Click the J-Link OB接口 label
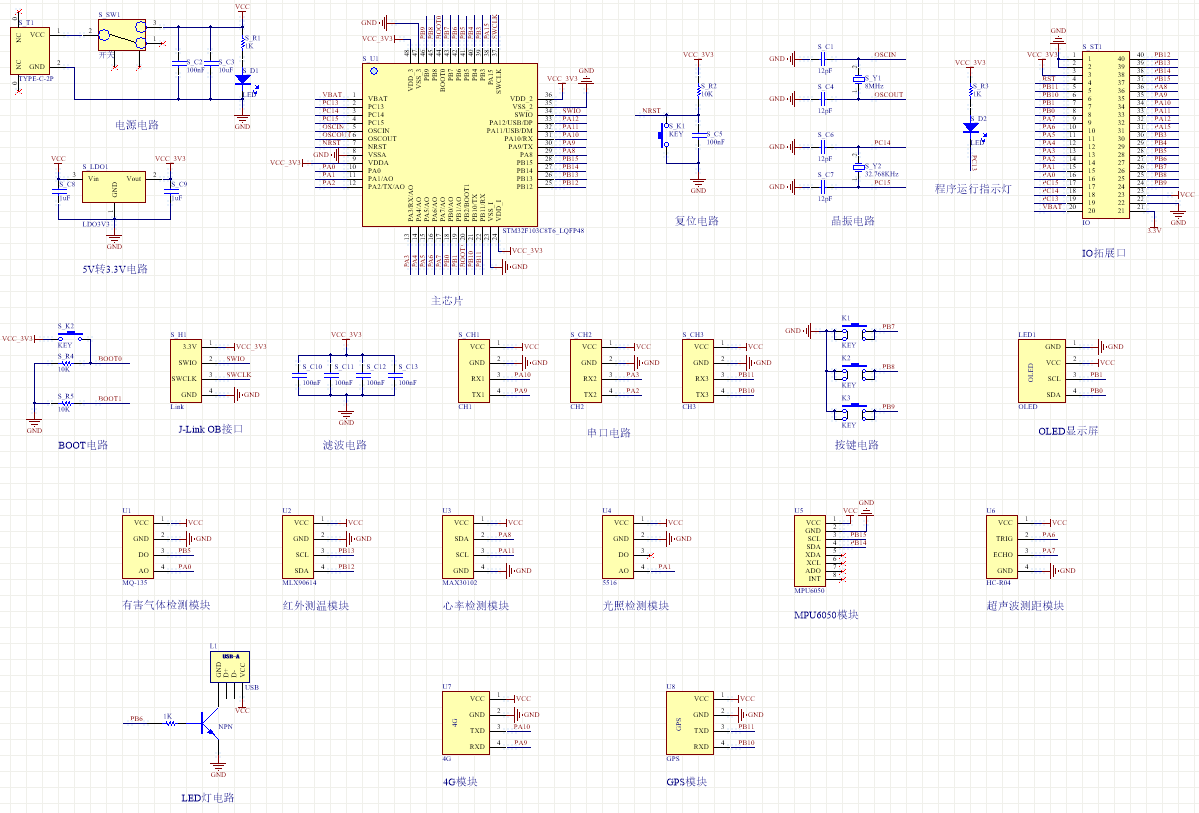 point(211,429)
